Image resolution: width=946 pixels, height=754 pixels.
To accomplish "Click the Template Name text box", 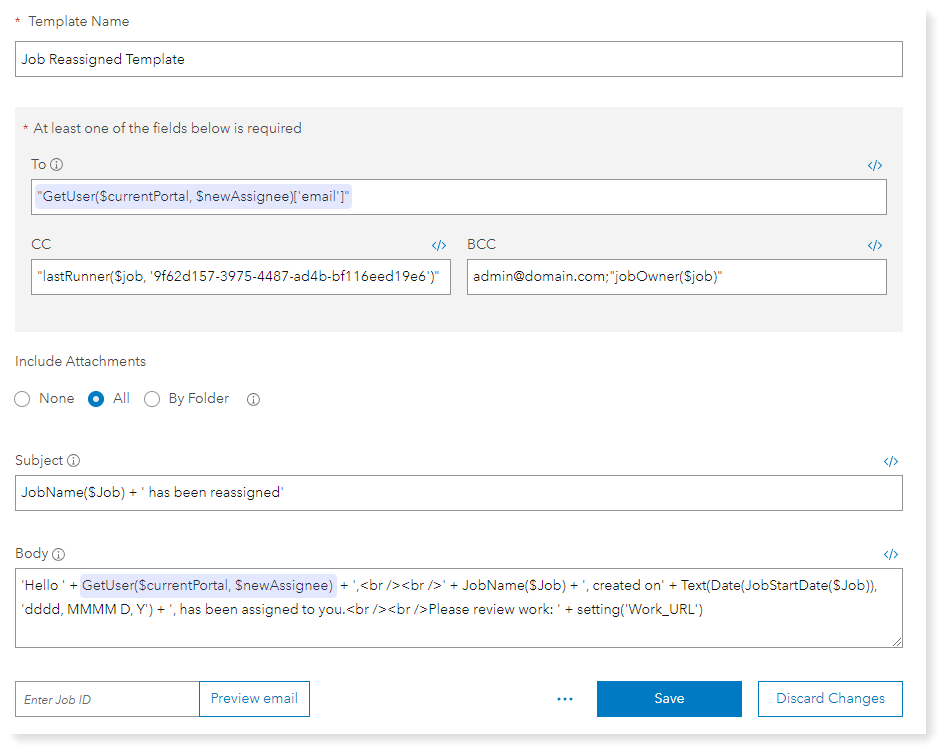I will tap(459, 59).
